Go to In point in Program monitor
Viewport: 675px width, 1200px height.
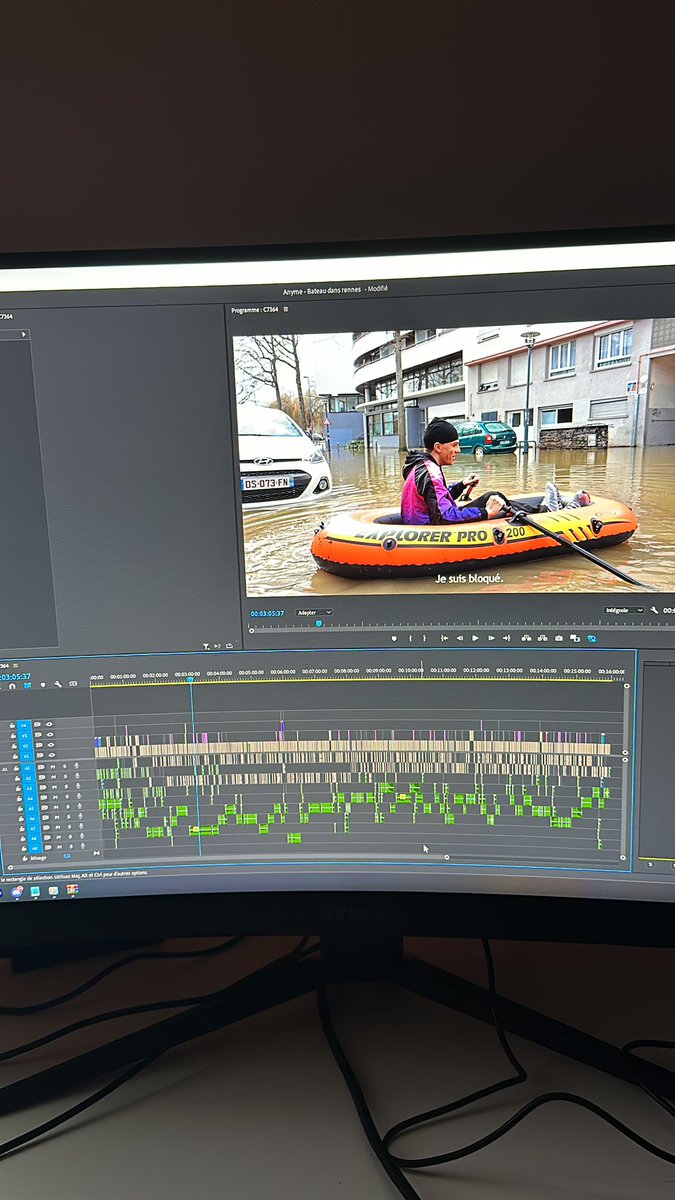click(444, 638)
